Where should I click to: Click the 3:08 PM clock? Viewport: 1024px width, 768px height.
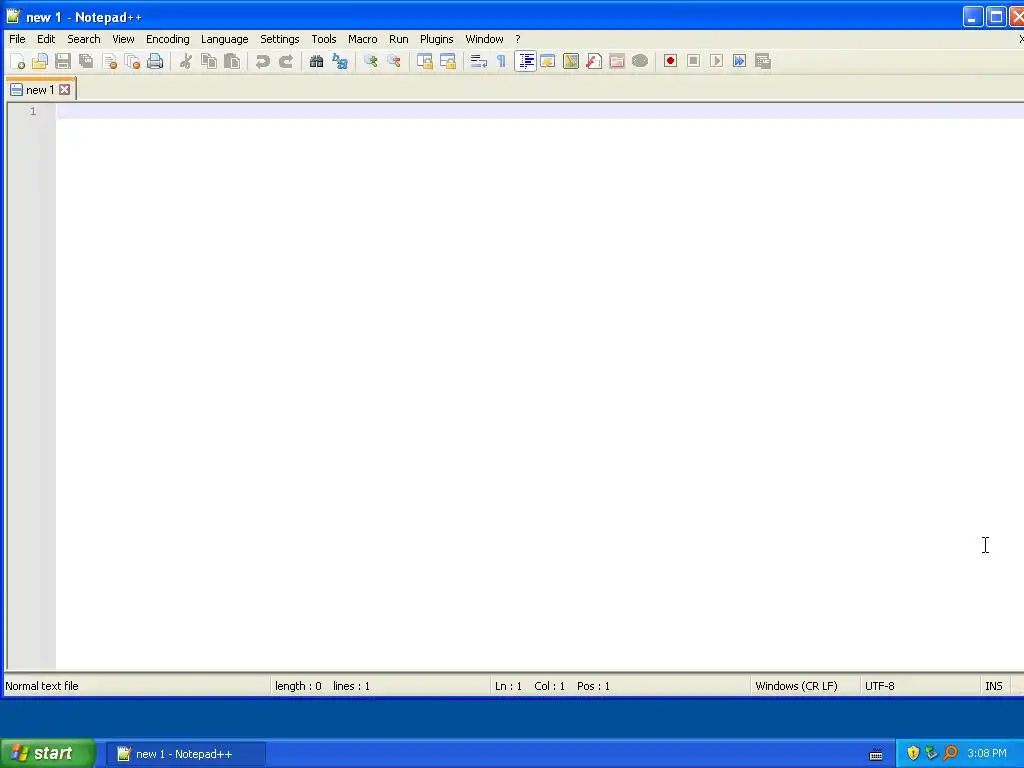(x=987, y=754)
